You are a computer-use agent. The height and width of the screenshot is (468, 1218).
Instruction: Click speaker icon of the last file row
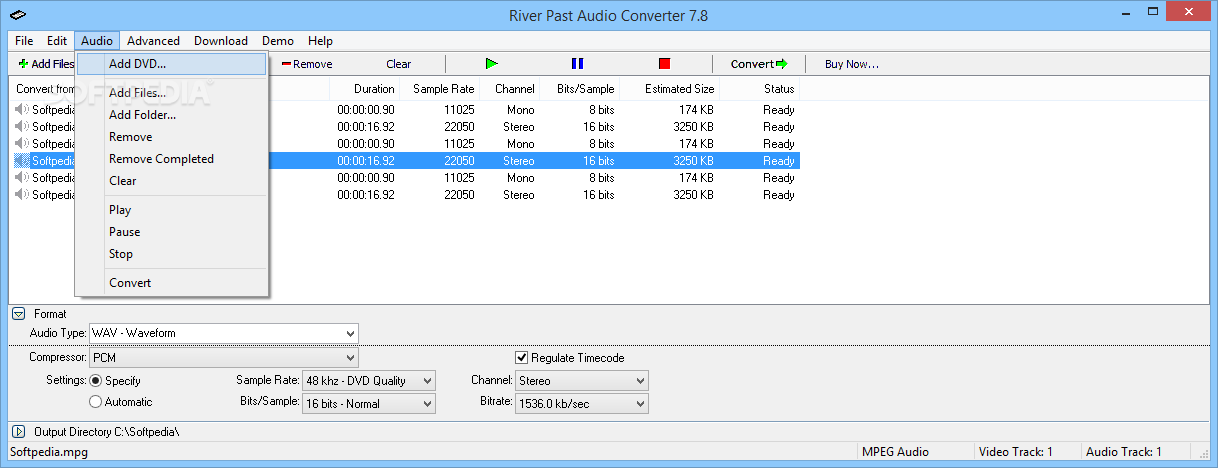[22, 194]
